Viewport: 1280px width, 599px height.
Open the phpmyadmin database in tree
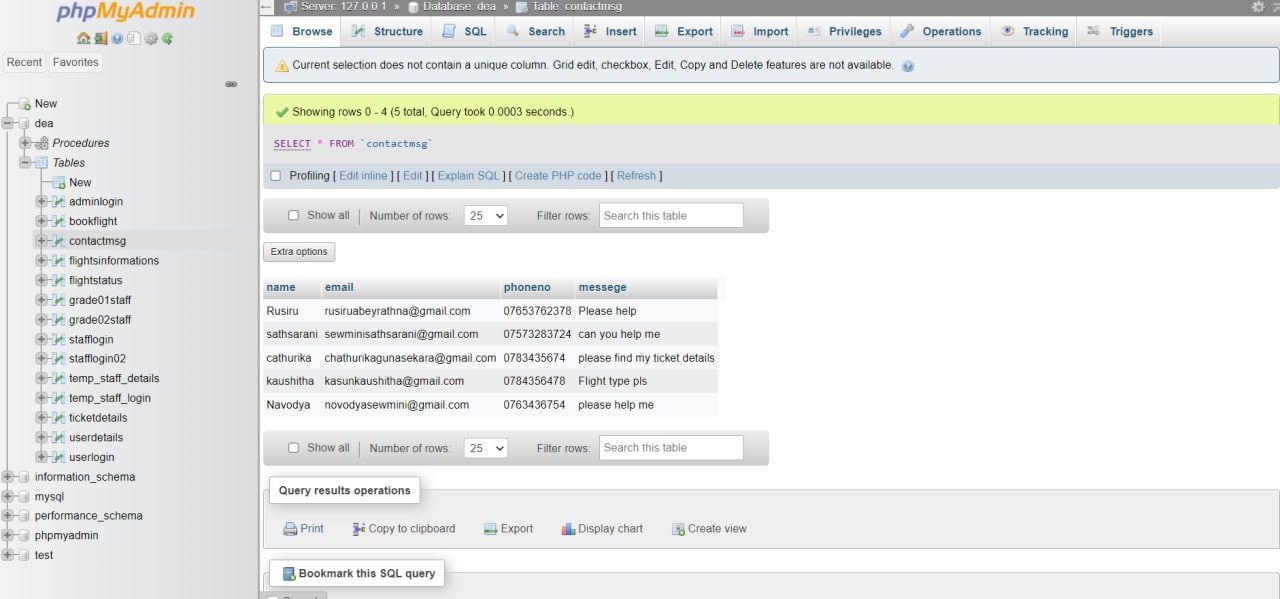[x=66, y=536]
